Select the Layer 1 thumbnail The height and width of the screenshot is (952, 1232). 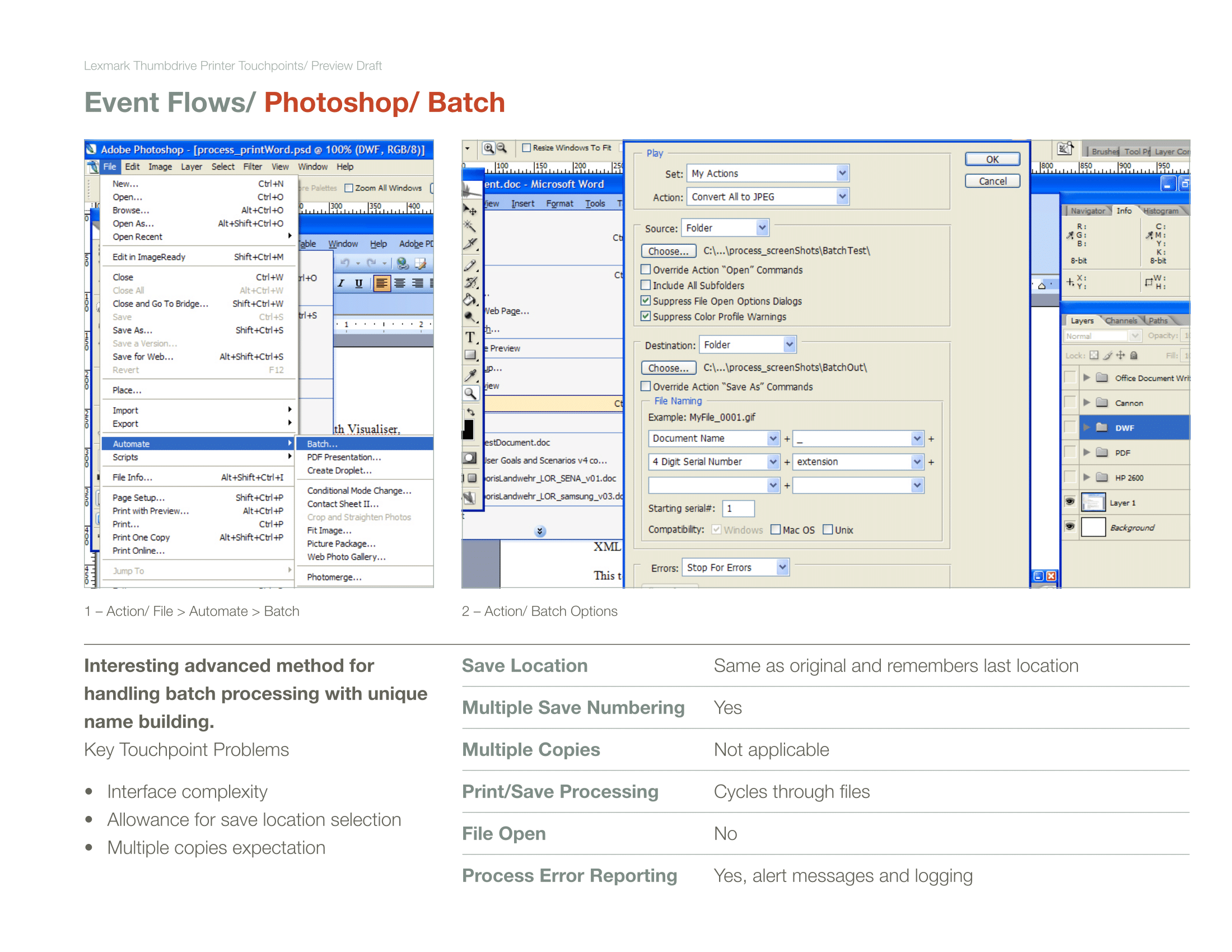pyautogui.click(x=1093, y=502)
